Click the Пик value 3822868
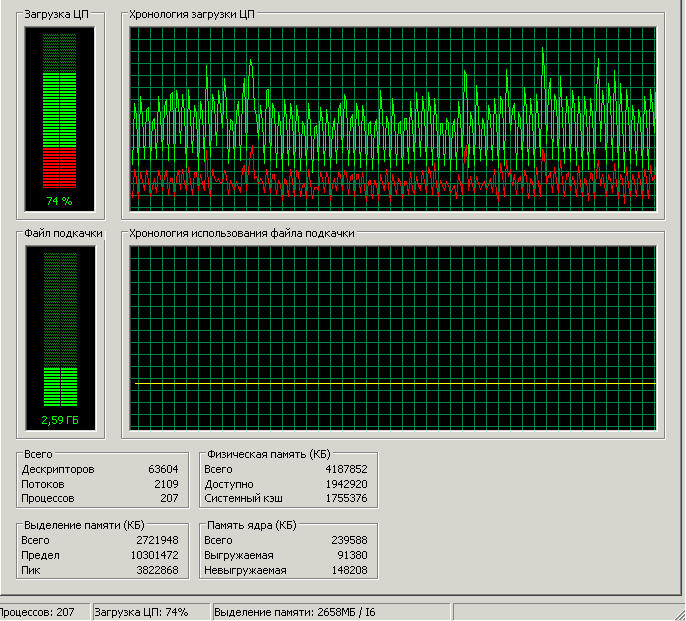 click(x=158, y=570)
